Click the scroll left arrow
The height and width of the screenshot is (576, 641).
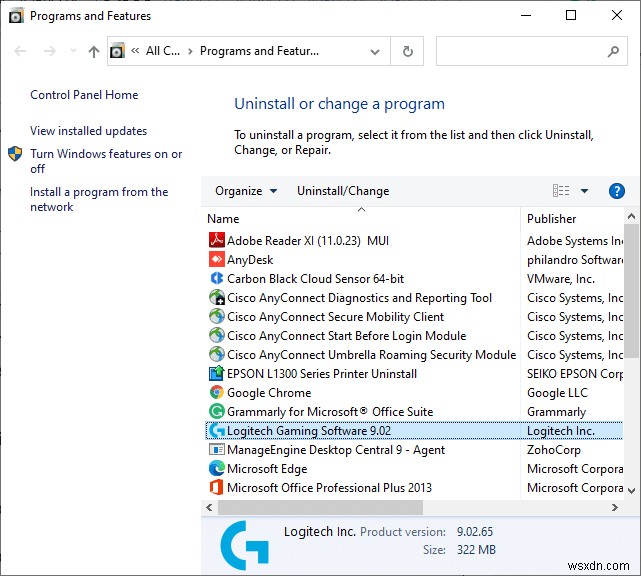pyautogui.click(x=209, y=507)
